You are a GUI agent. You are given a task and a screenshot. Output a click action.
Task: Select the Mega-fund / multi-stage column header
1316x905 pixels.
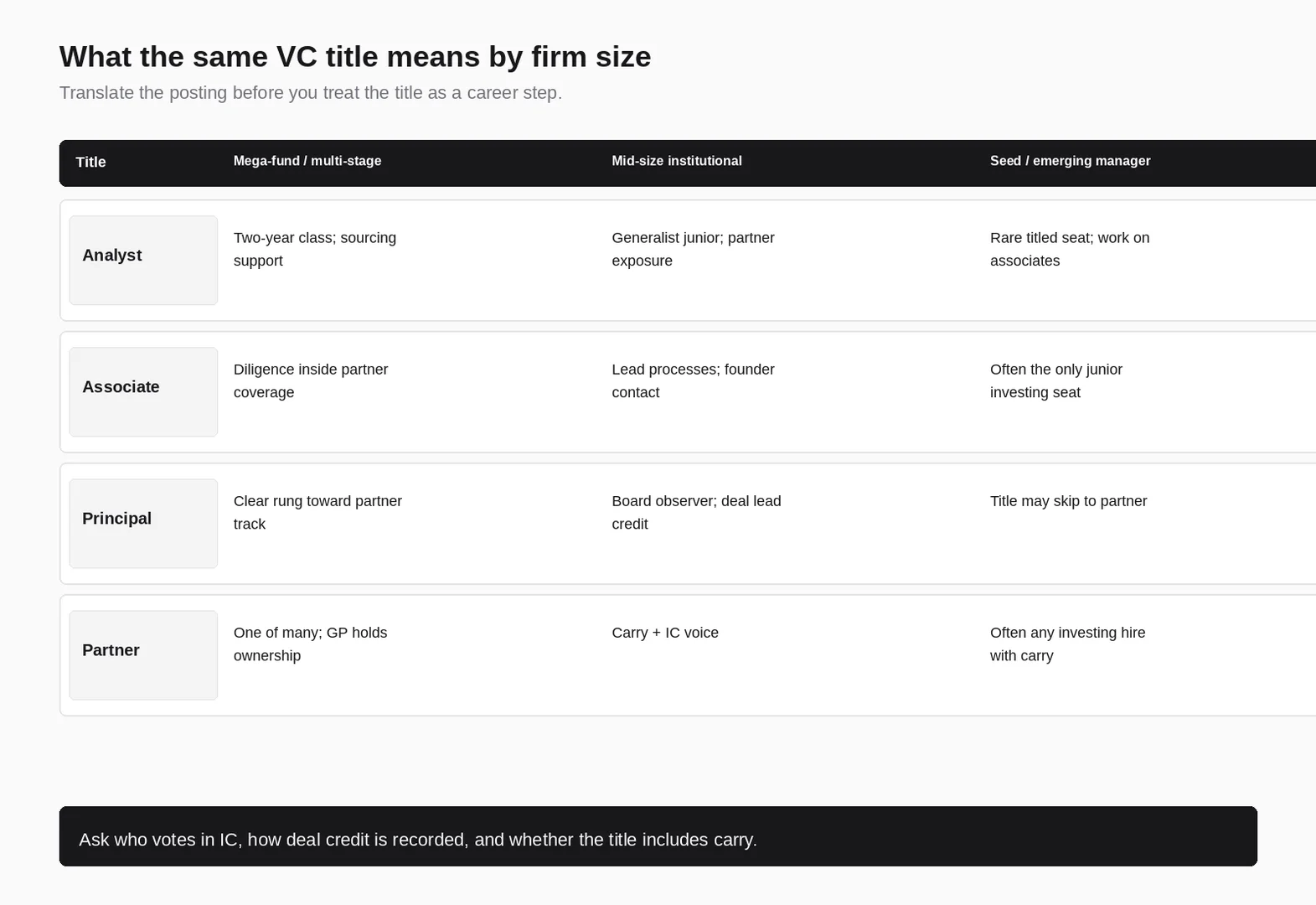pos(307,161)
